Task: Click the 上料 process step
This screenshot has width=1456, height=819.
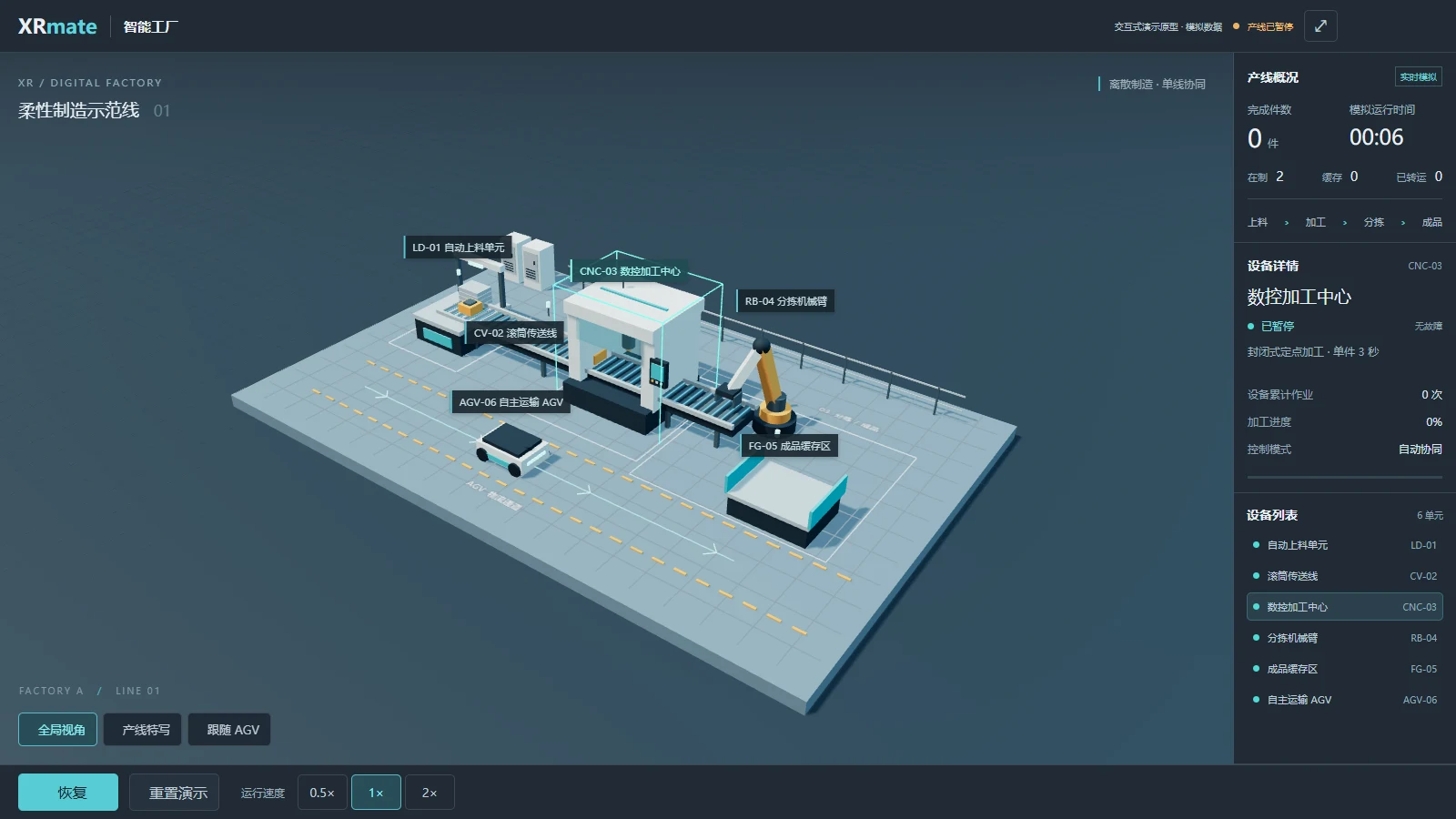Action: coord(1258,222)
